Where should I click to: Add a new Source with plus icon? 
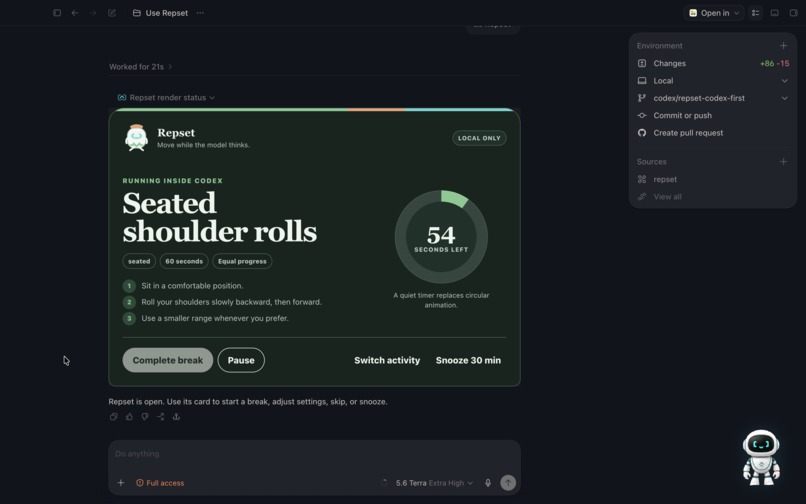point(783,161)
